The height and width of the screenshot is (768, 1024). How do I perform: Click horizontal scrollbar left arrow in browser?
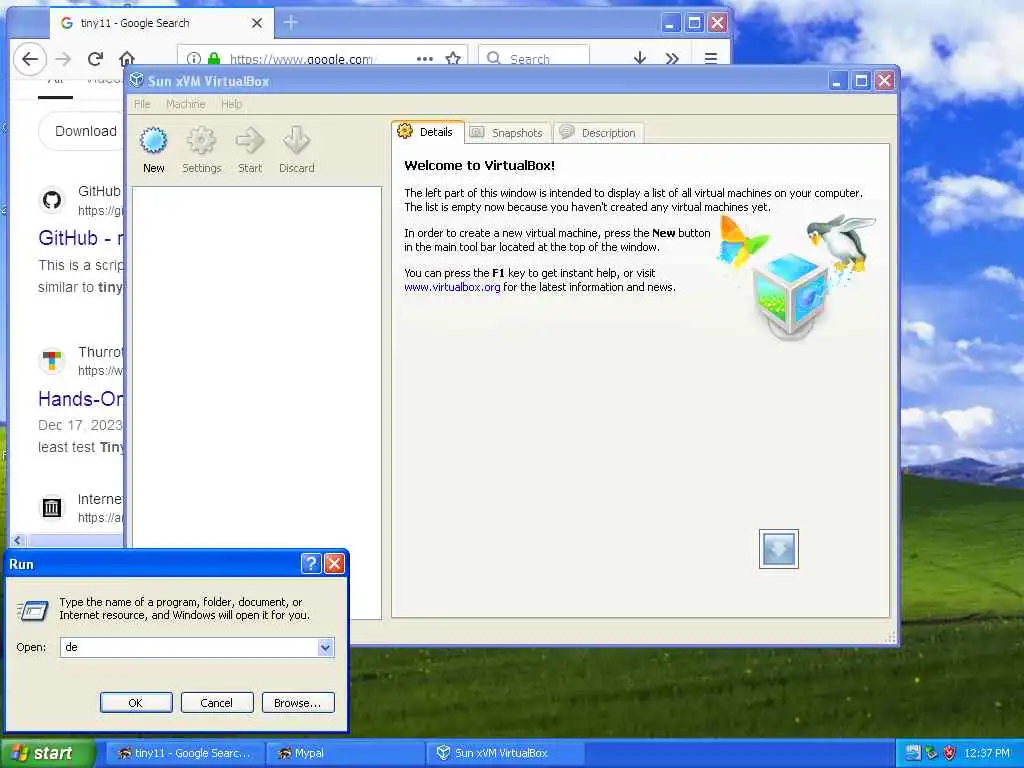18,540
